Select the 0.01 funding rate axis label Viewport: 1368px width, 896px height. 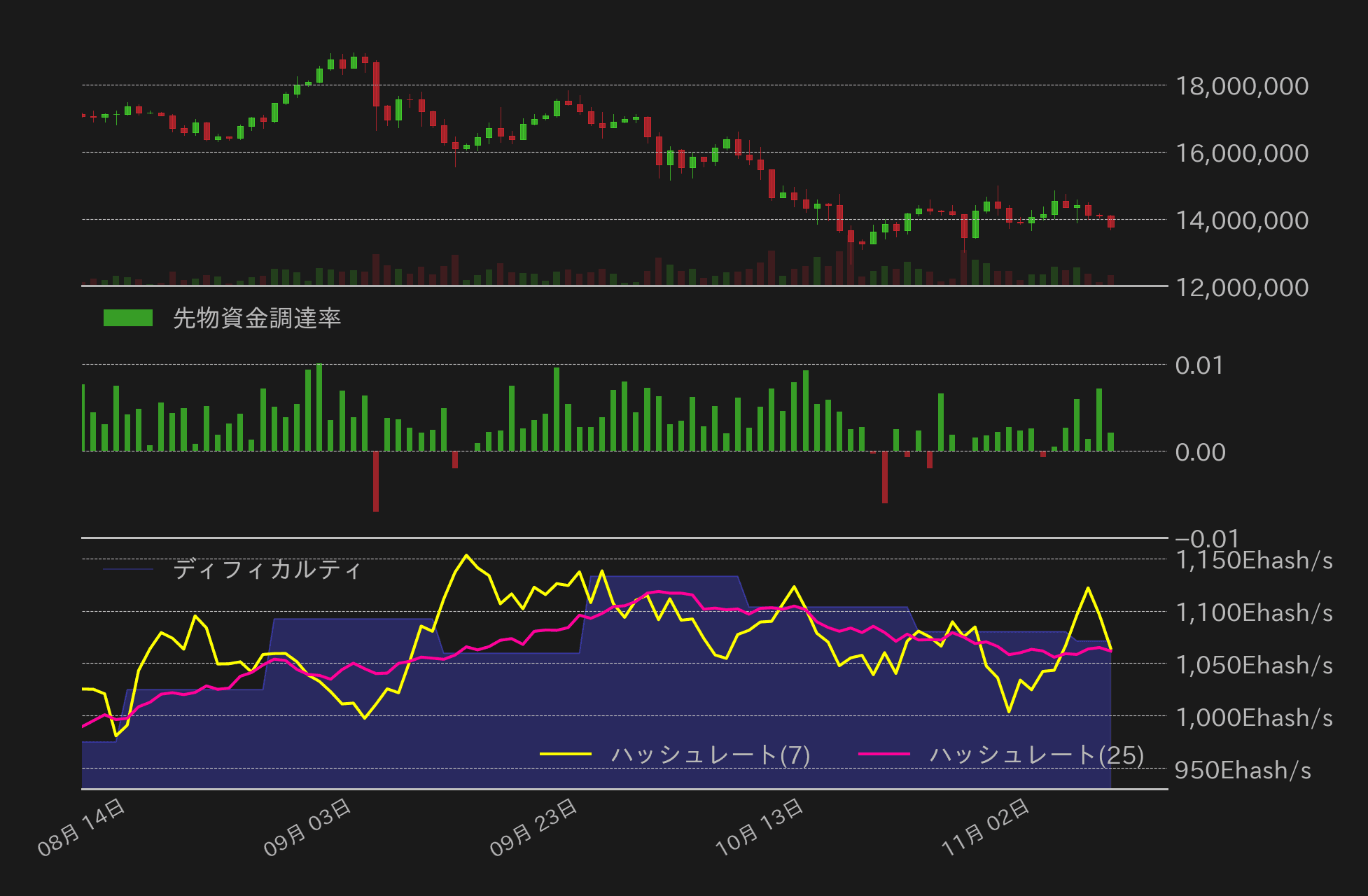[1199, 365]
